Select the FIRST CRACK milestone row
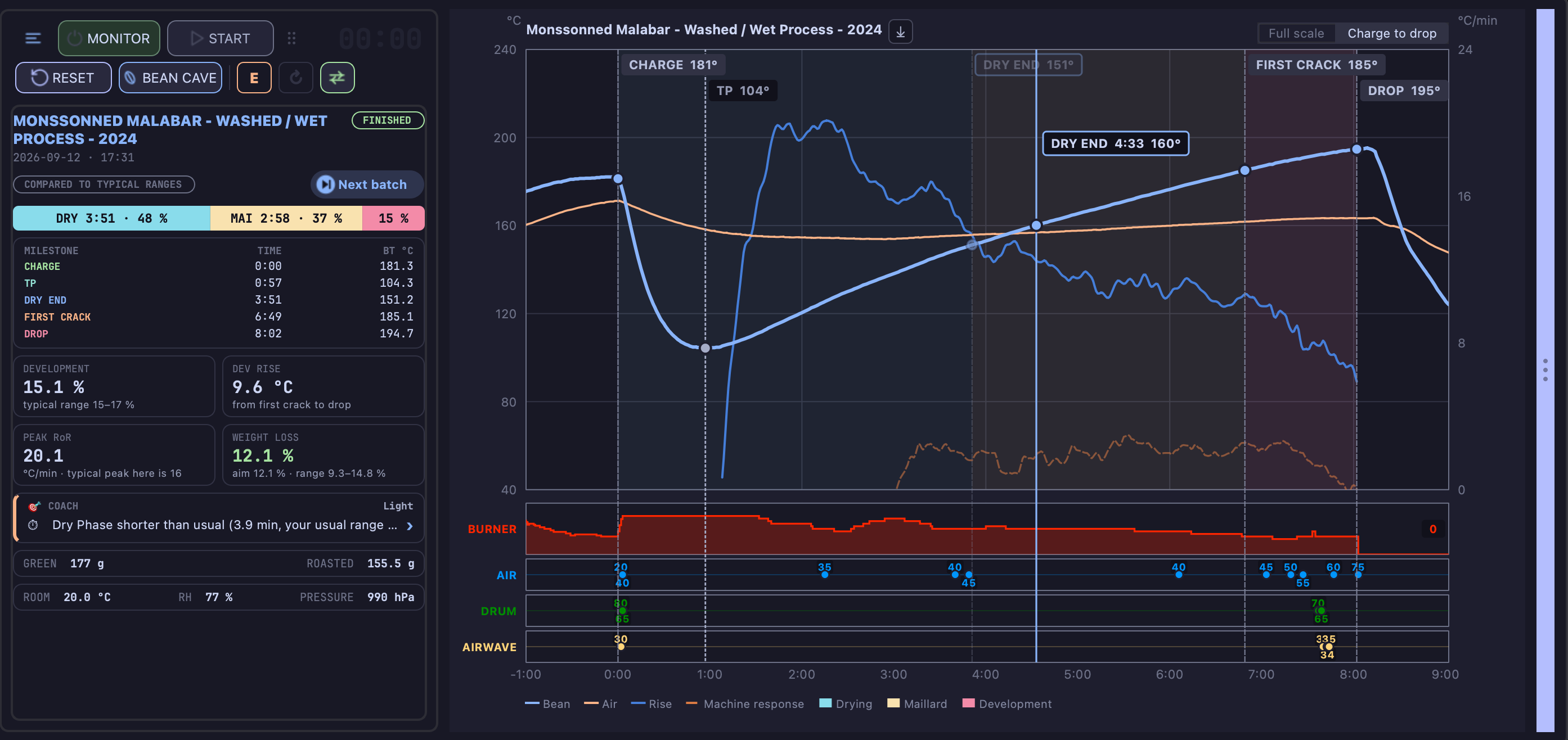Image resolution: width=1568 pixels, height=740 pixels. tap(218, 317)
